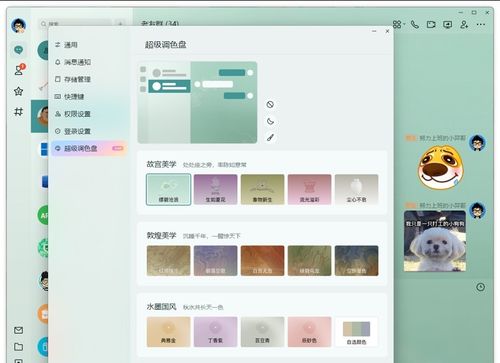
Task: Pick the purple-grey 敦煌美学 texture theme
Action: pyautogui.click(x=216, y=261)
